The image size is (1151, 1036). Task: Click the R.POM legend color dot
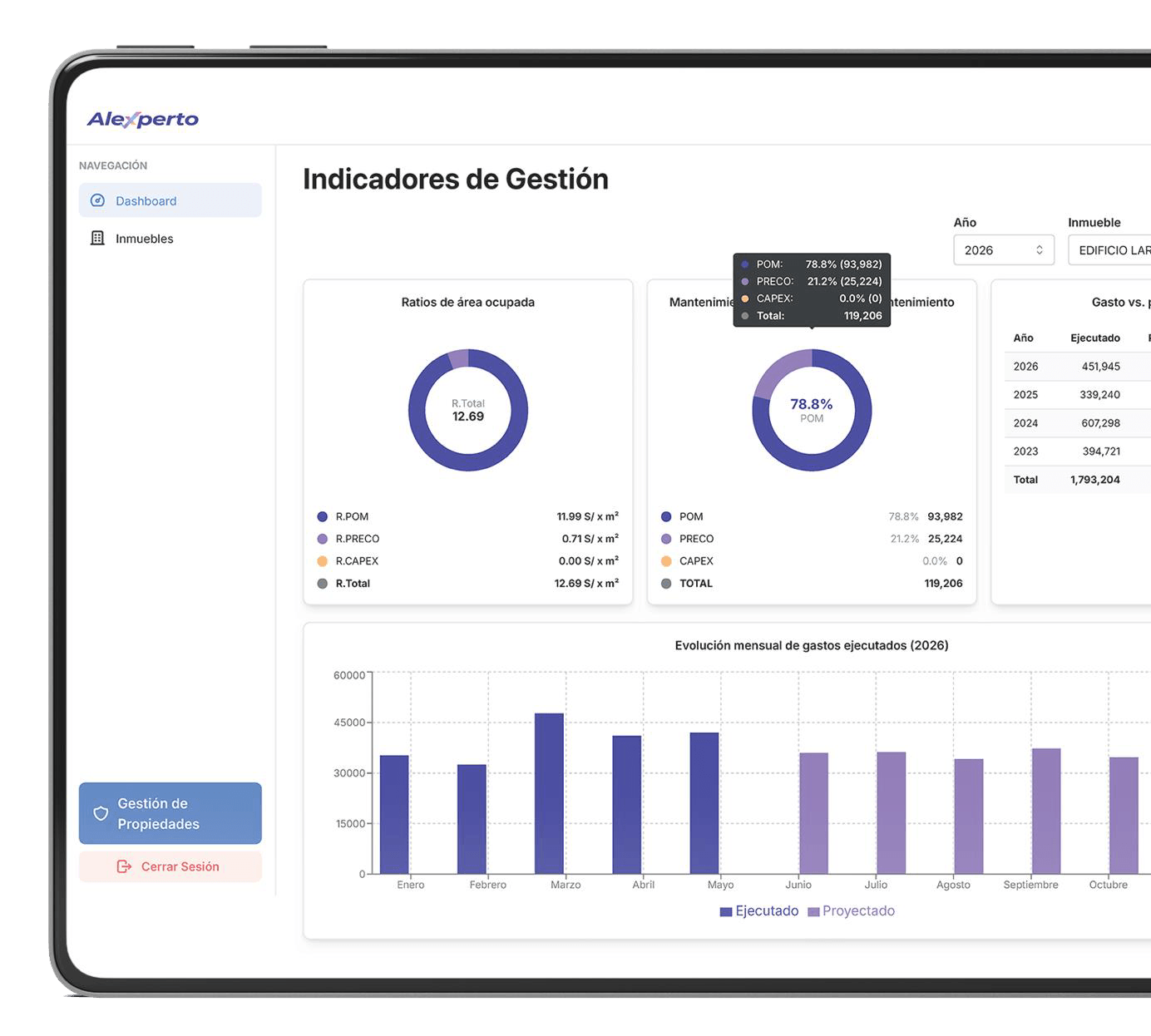click(x=323, y=516)
